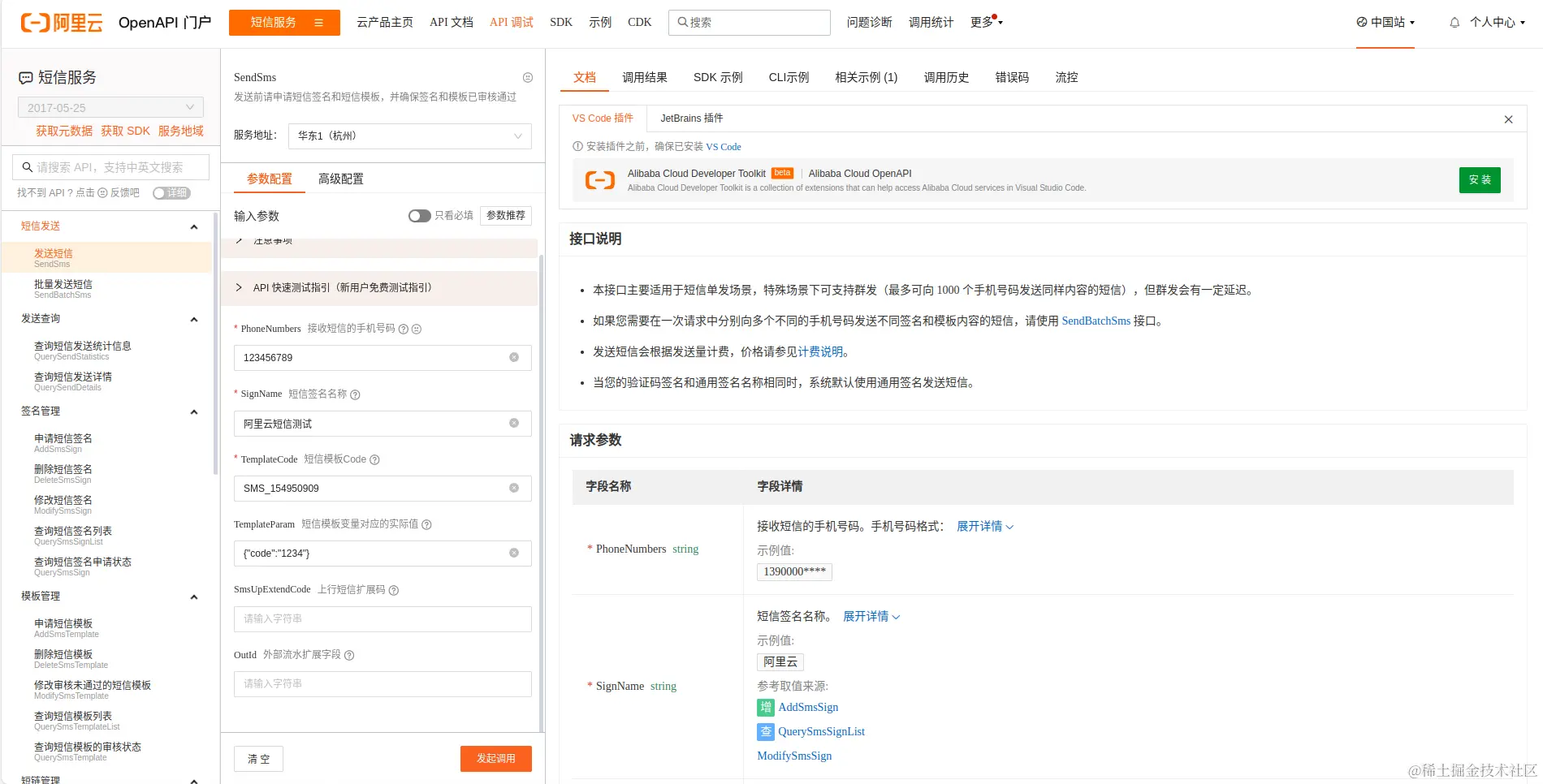Select the JetBrains 插件 tab
The width and height of the screenshot is (1543, 784).
pos(692,118)
